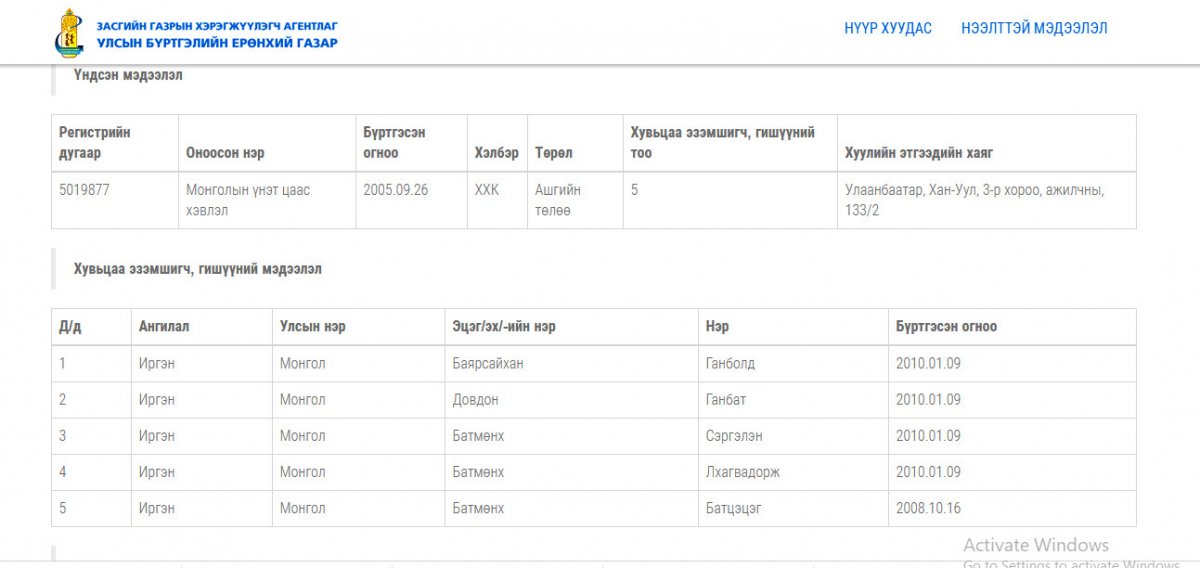This screenshot has height=568, width=1200.
Task: Select the legal address Улаанбаатар, Хан-Уул cell
Action: 974,200
